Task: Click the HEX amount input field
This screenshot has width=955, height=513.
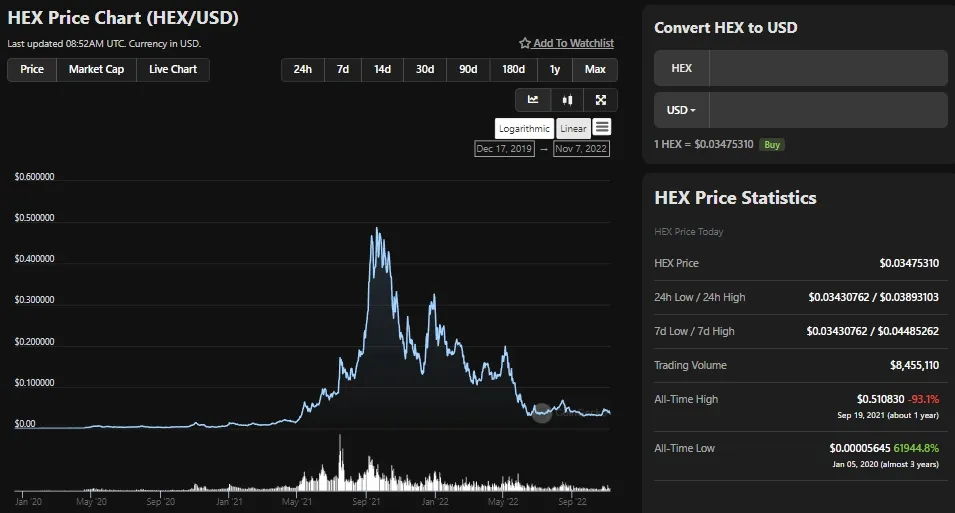Action: pos(828,68)
